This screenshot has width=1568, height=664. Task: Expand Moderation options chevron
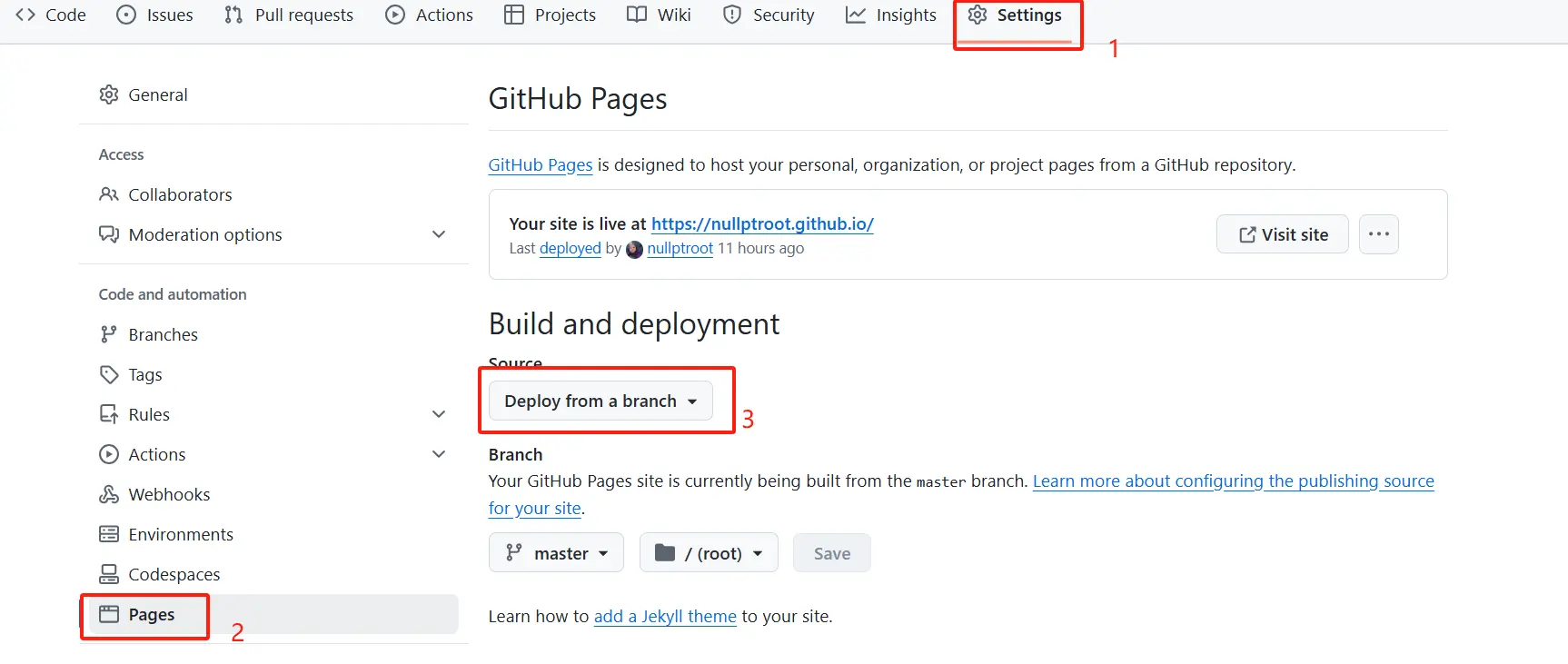(439, 234)
